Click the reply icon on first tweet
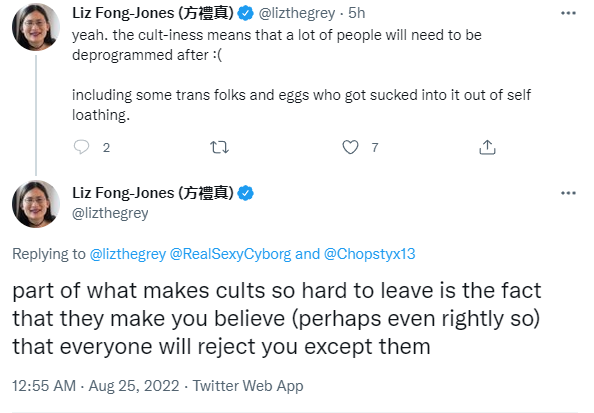The image size is (594, 413). (81, 147)
